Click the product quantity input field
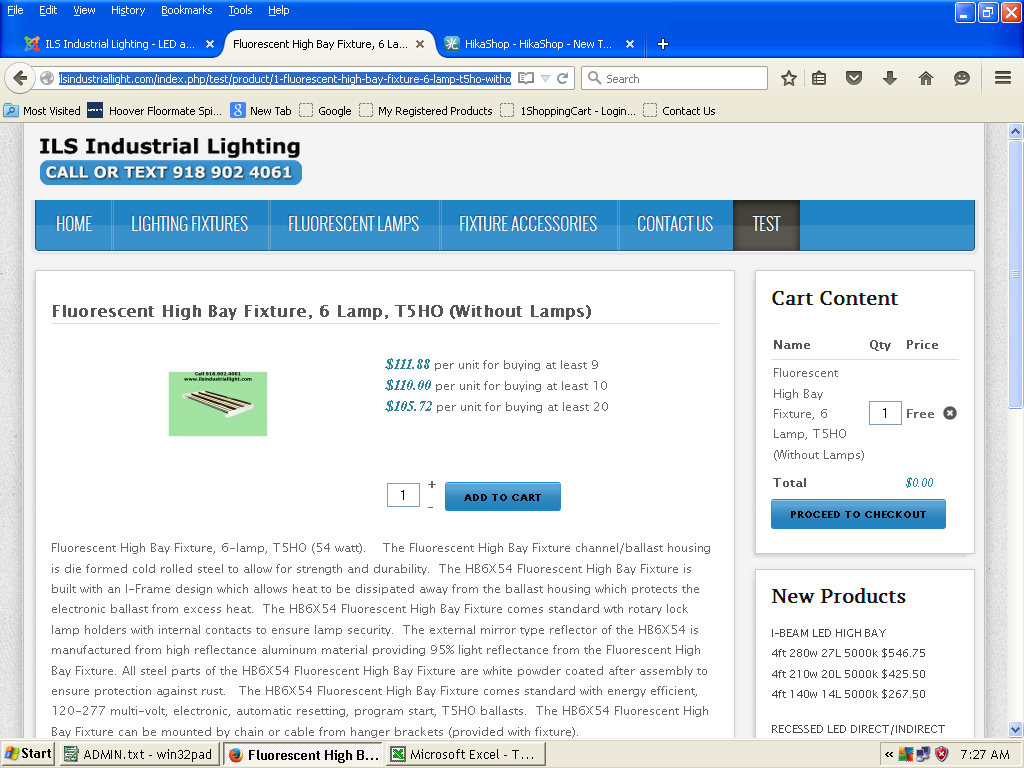 [403, 495]
